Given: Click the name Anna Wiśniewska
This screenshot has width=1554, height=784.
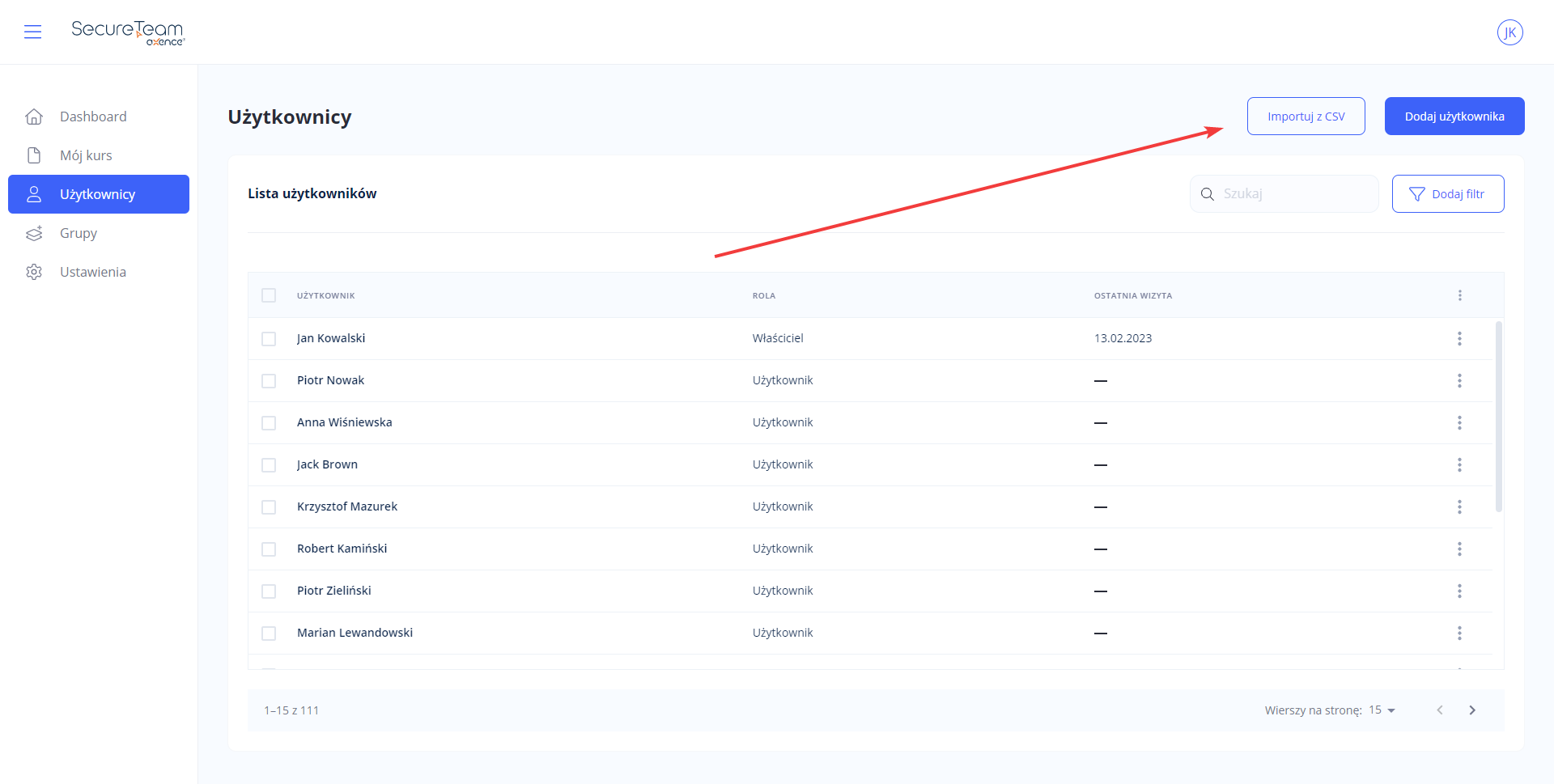Looking at the screenshot, I should click(x=344, y=422).
